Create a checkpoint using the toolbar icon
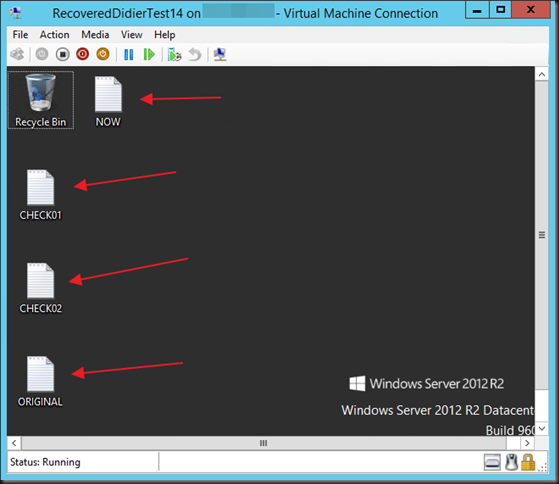 tap(175, 55)
